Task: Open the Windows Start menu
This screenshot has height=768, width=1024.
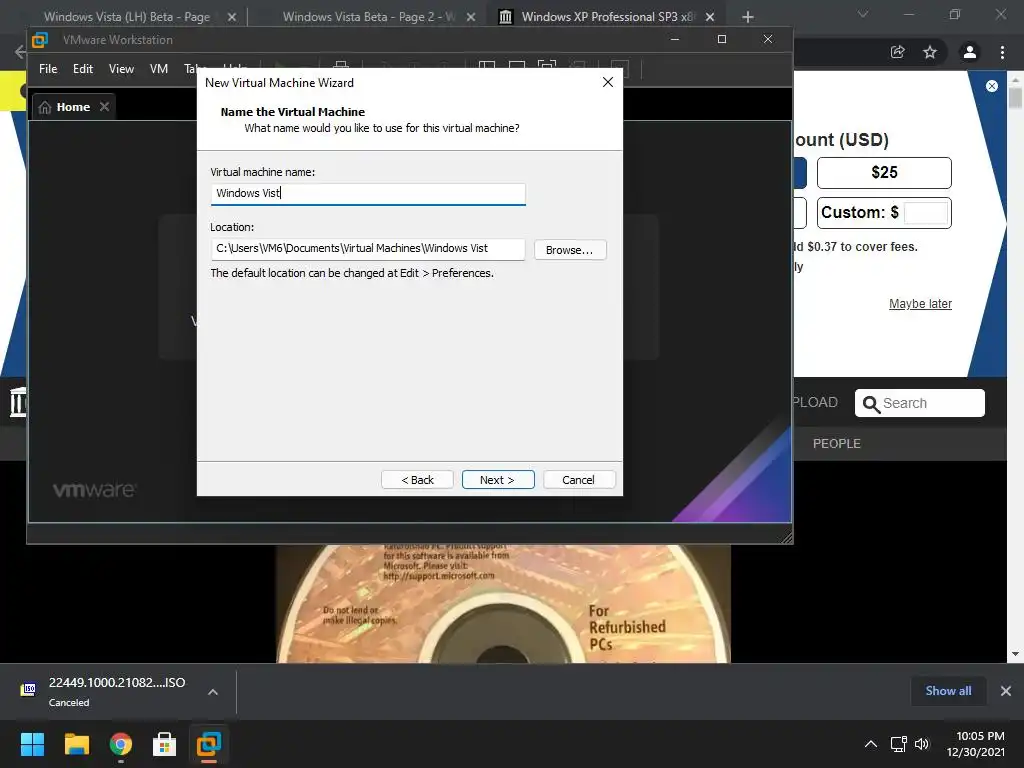Action: click(32, 744)
